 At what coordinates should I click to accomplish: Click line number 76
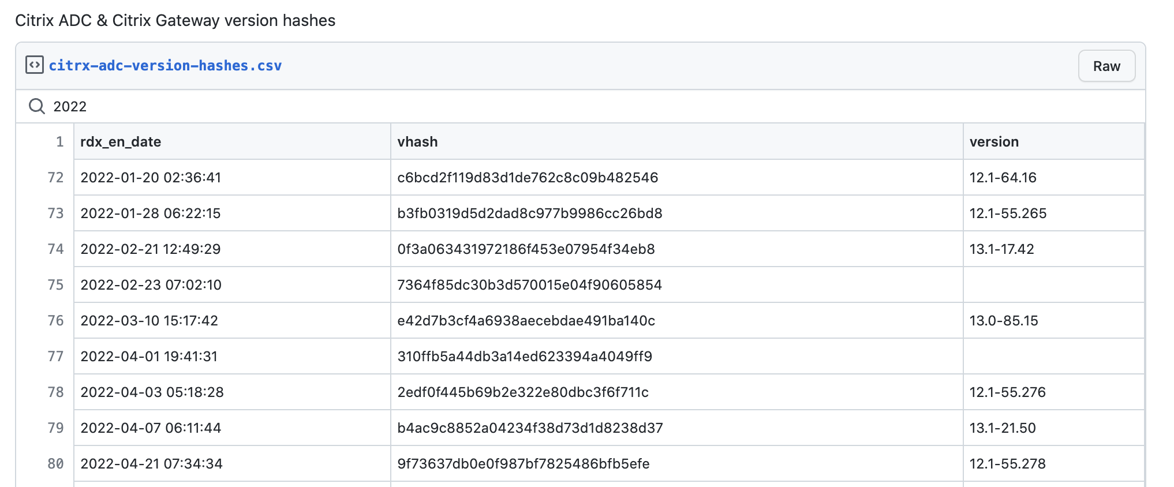(x=56, y=321)
